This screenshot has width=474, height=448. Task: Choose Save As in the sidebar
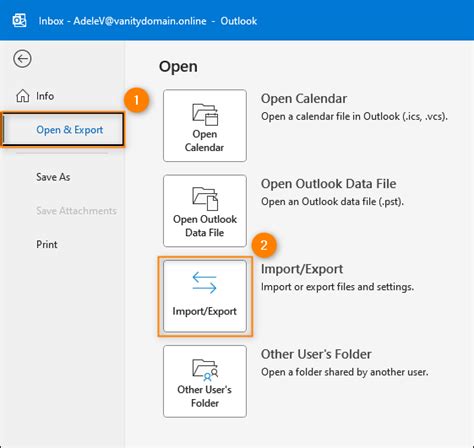53,177
